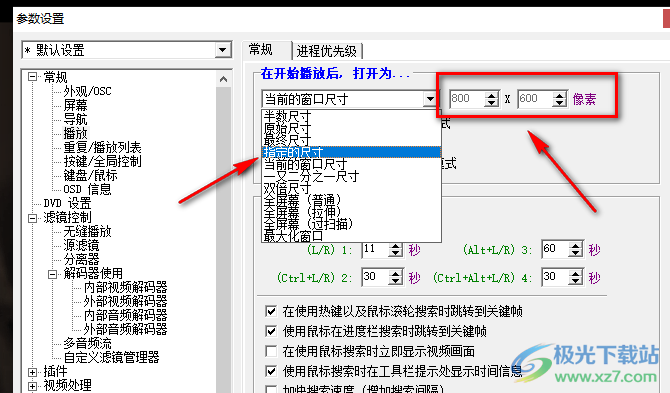Click the (Ctrl+Alt+L/R) 4 seconds field
Image resolution: width=670 pixels, height=393 pixels.
[x=555, y=277]
